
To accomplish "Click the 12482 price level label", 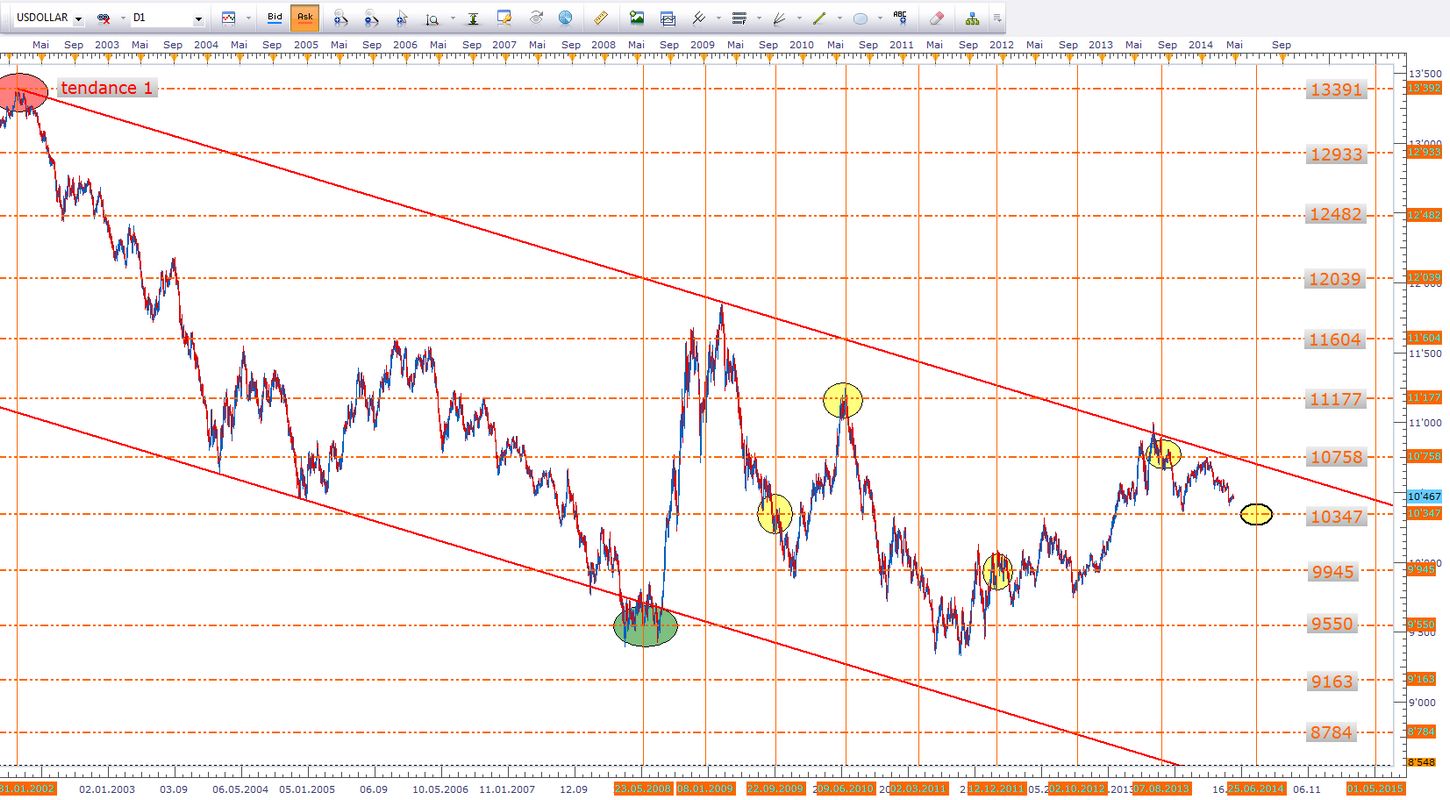I will [1335, 215].
